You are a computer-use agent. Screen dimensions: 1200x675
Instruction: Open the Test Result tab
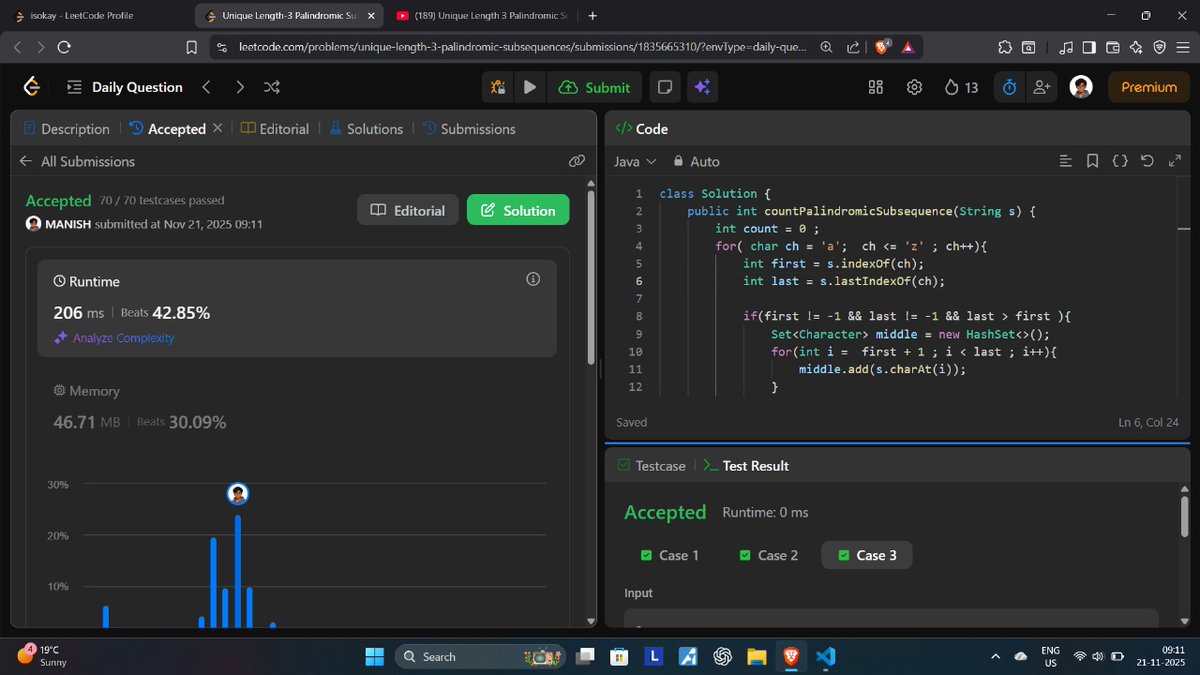(755, 465)
